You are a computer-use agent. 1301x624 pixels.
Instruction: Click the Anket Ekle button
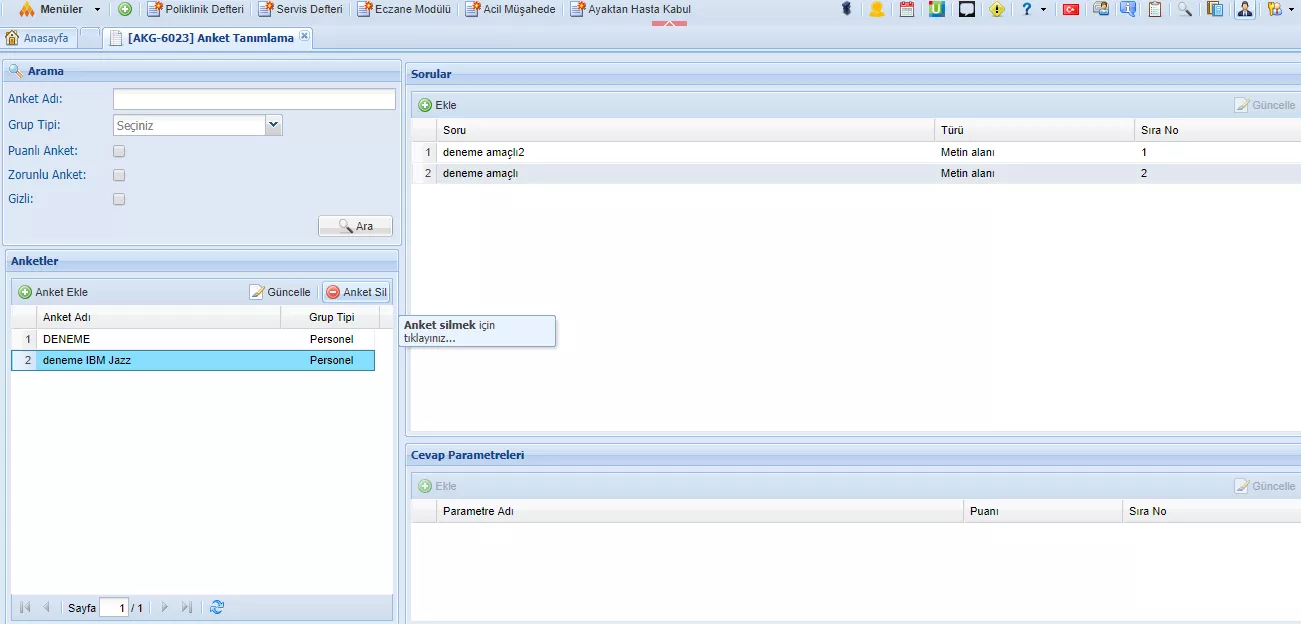pos(53,292)
